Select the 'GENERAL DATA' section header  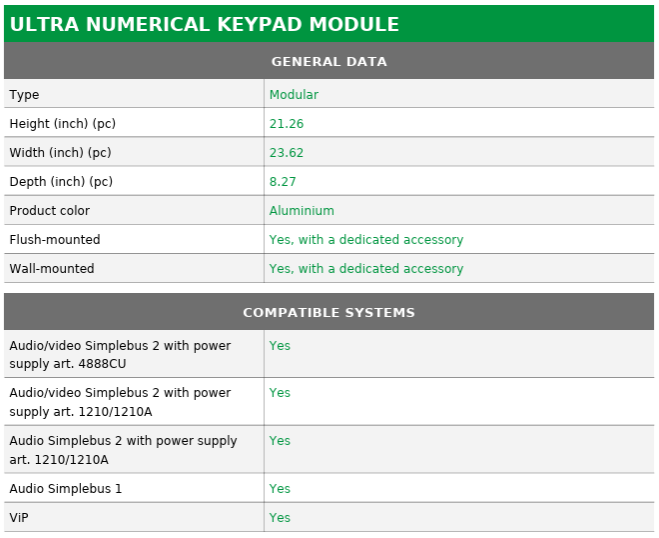(329, 61)
